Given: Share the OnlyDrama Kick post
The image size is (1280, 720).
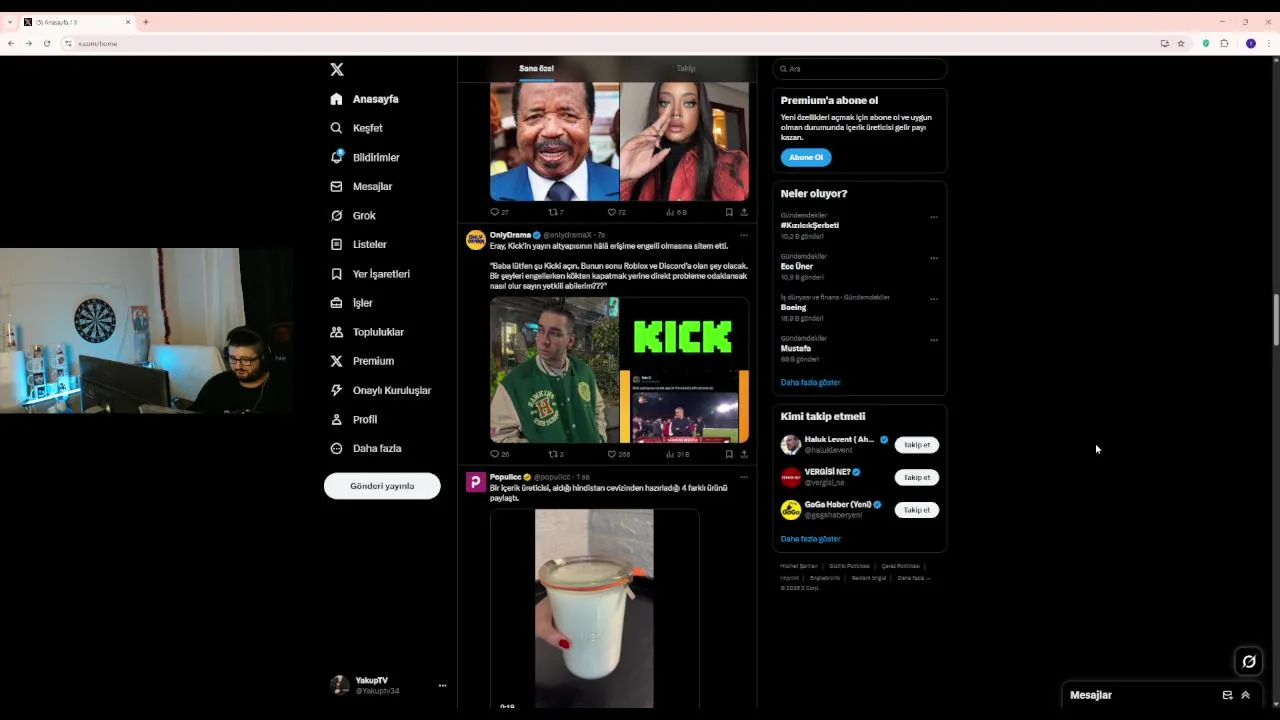Looking at the screenshot, I should [744, 454].
